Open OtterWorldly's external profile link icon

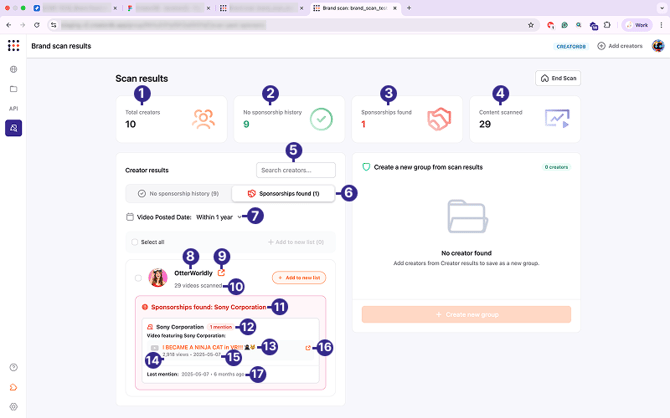point(221,272)
